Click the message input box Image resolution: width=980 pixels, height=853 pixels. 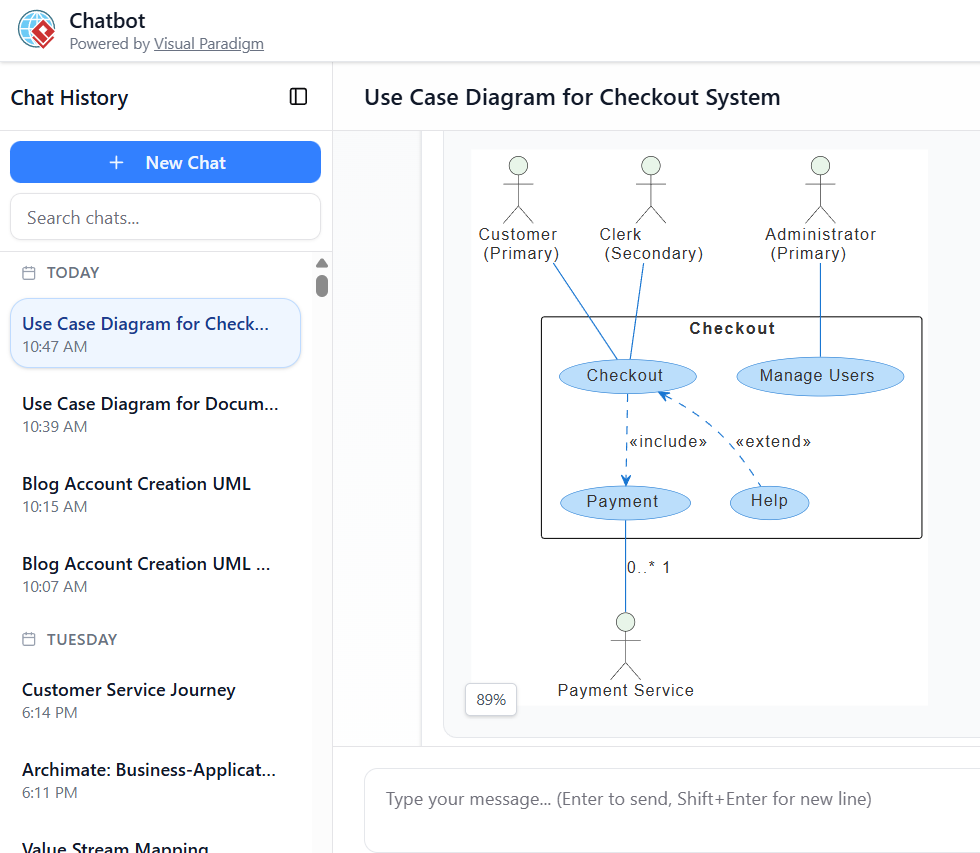tap(670, 800)
